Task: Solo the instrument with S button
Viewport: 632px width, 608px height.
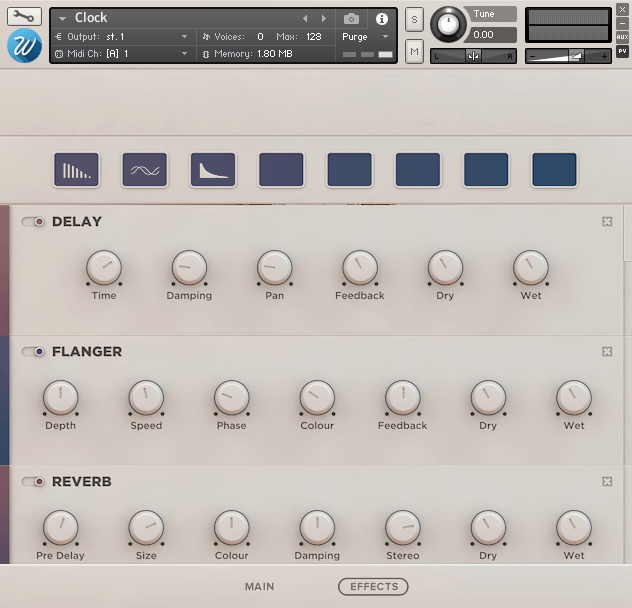Action: tap(414, 22)
